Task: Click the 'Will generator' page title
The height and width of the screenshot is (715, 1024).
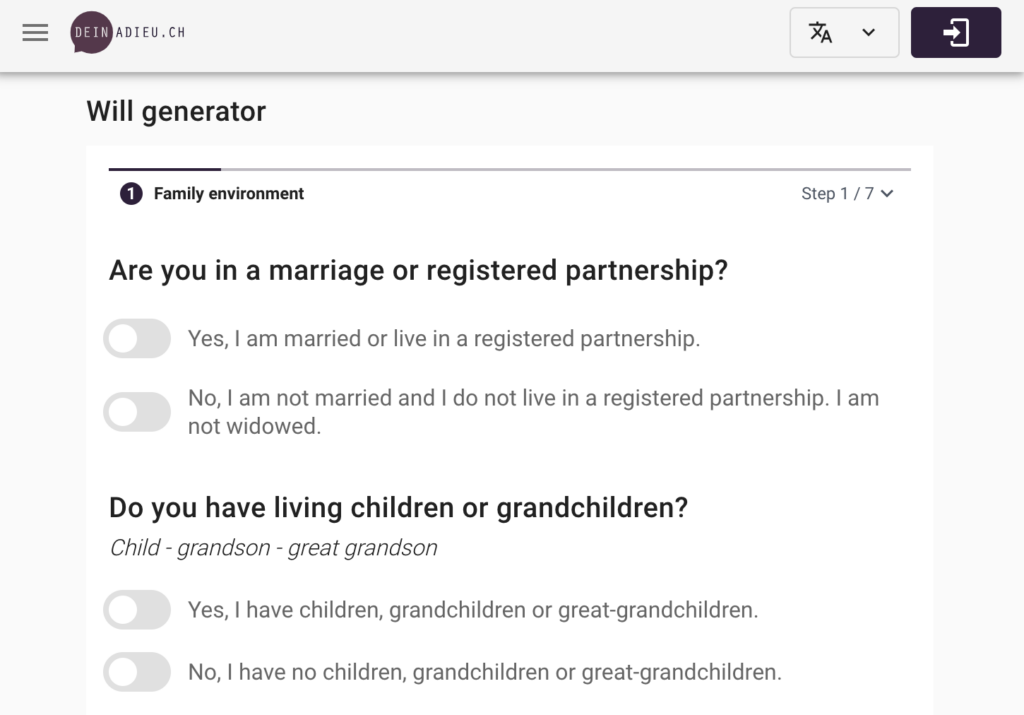Action: point(176,111)
